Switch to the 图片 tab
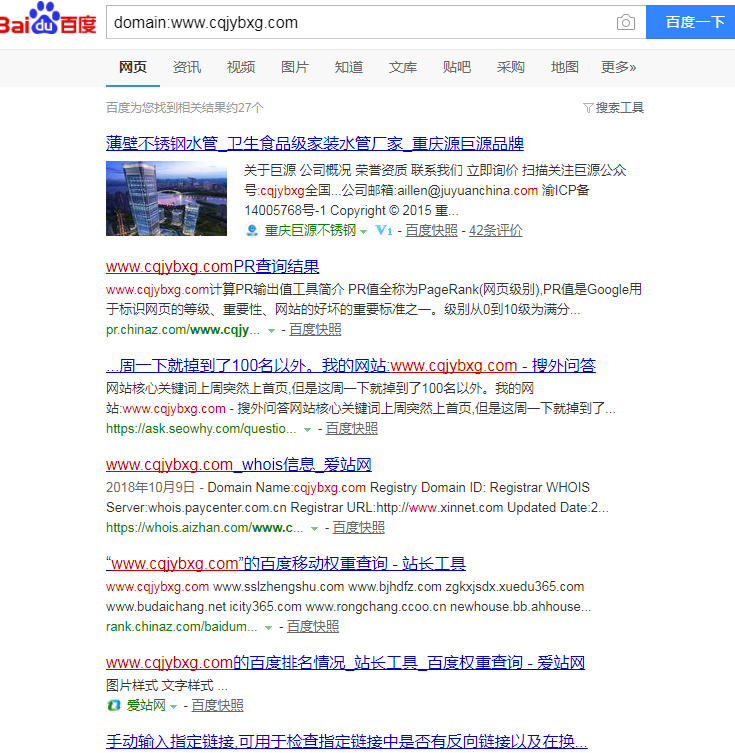735x753 pixels. tap(295, 68)
